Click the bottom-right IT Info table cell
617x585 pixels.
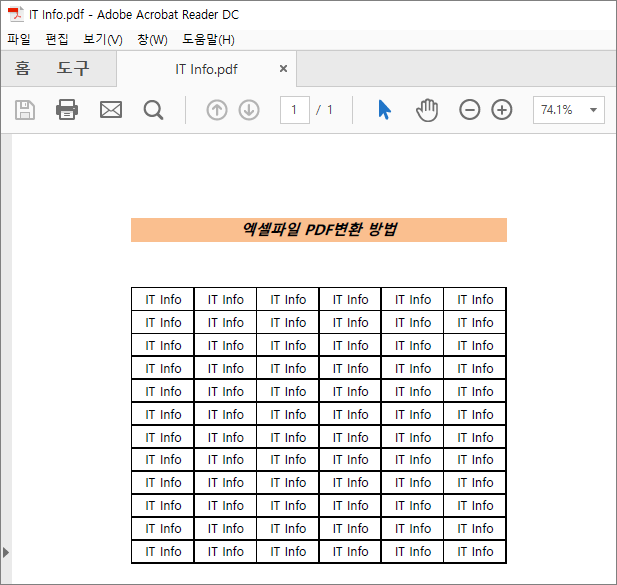tap(475, 552)
